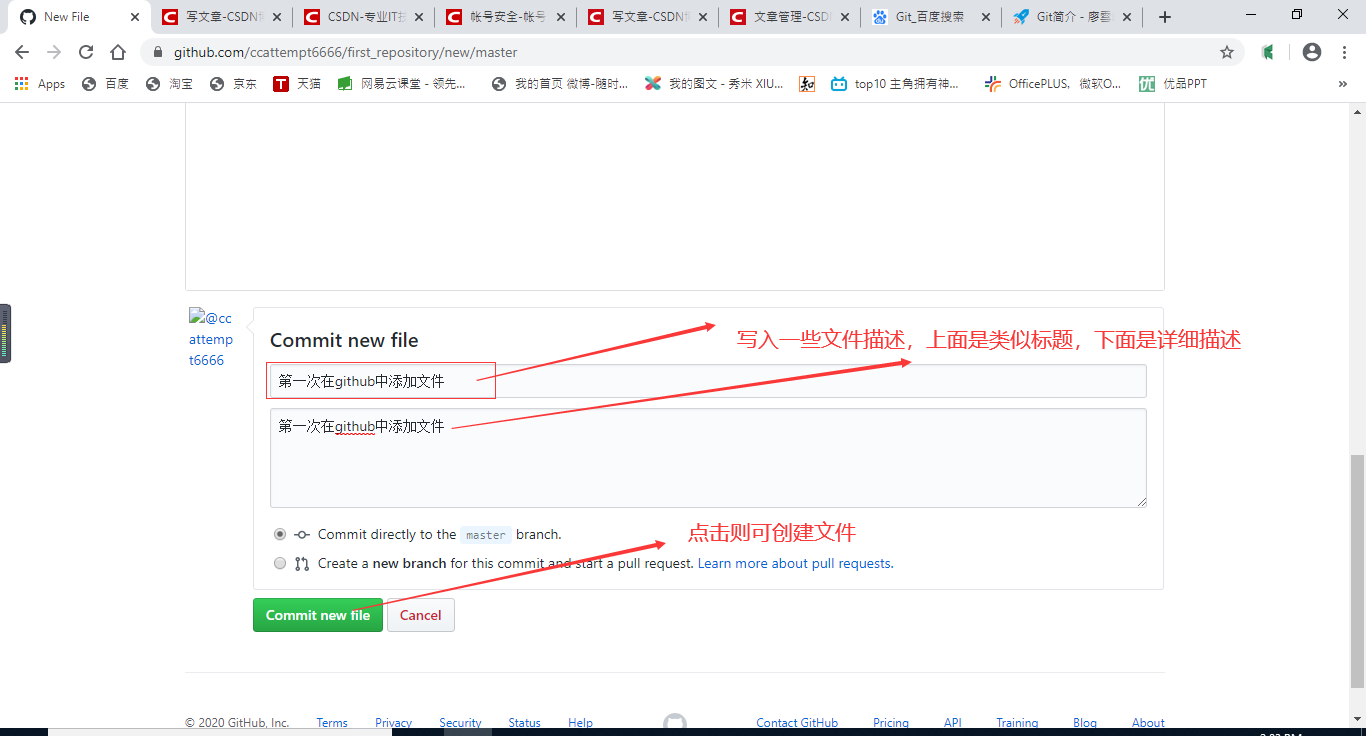
Task: Click the GitHub logo in the page footer
Action: pyautogui.click(x=675, y=719)
